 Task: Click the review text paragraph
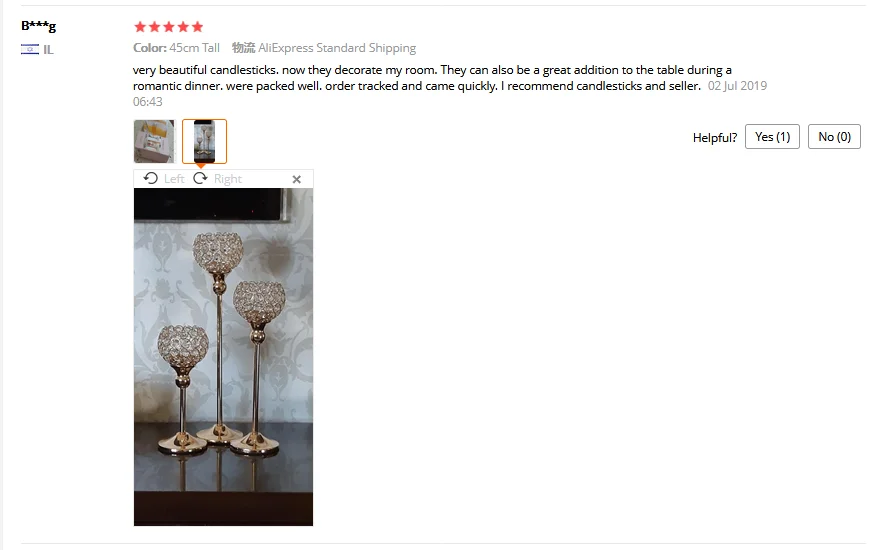432,78
